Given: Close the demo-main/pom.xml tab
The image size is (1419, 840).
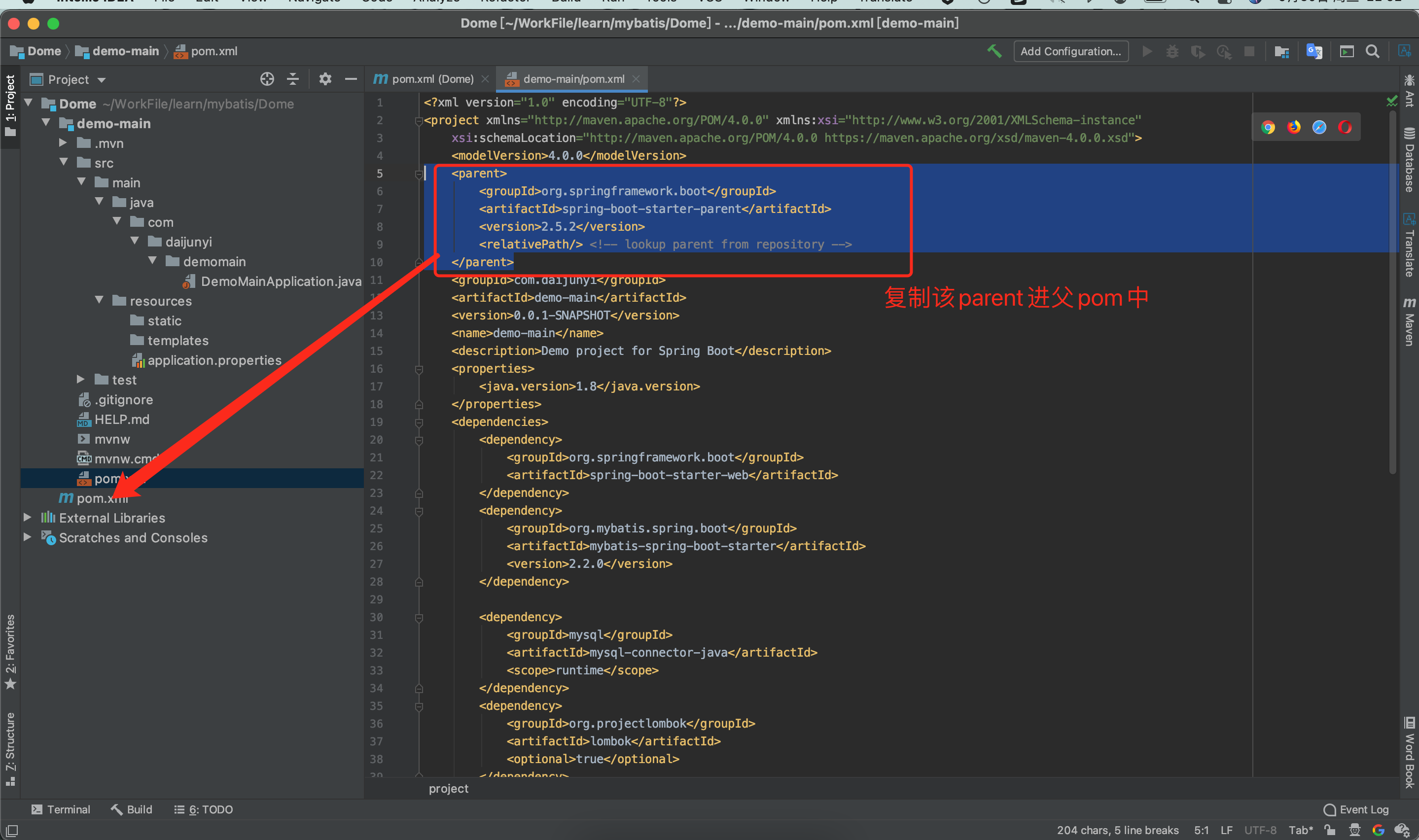Looking at the screenshot, I should pos(636,79).
